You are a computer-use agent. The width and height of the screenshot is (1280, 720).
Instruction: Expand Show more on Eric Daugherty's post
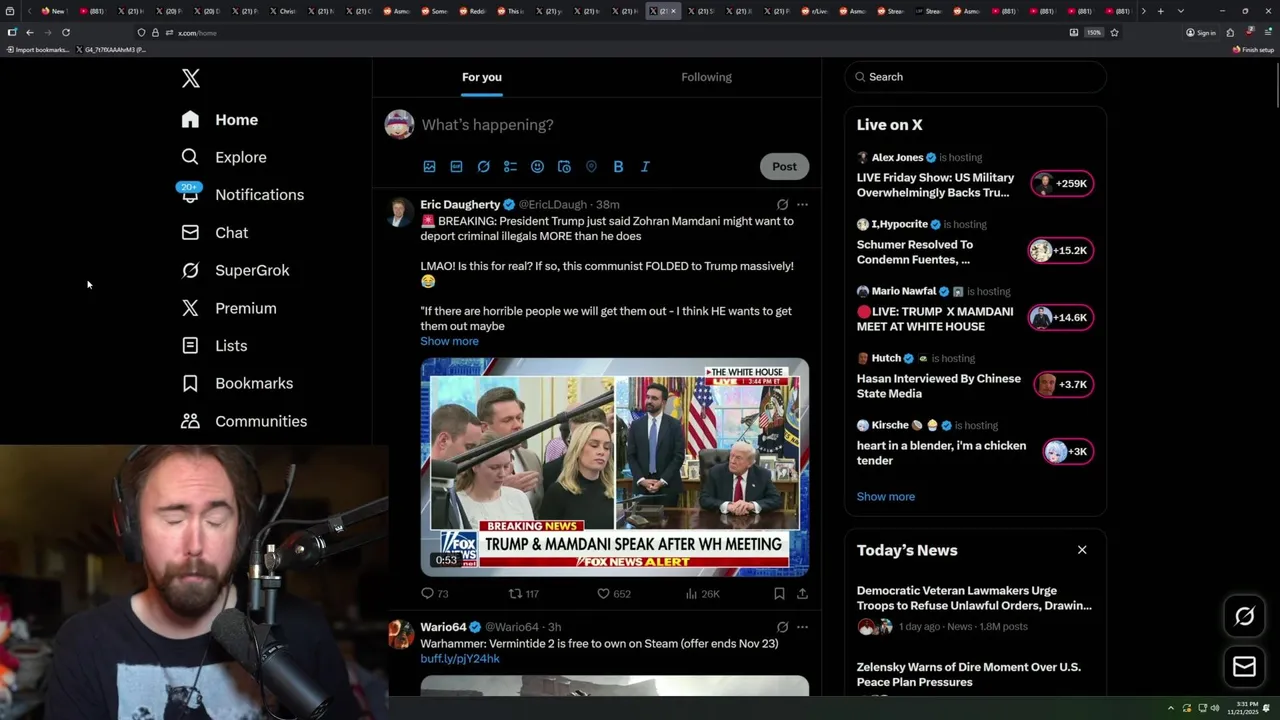449,341
